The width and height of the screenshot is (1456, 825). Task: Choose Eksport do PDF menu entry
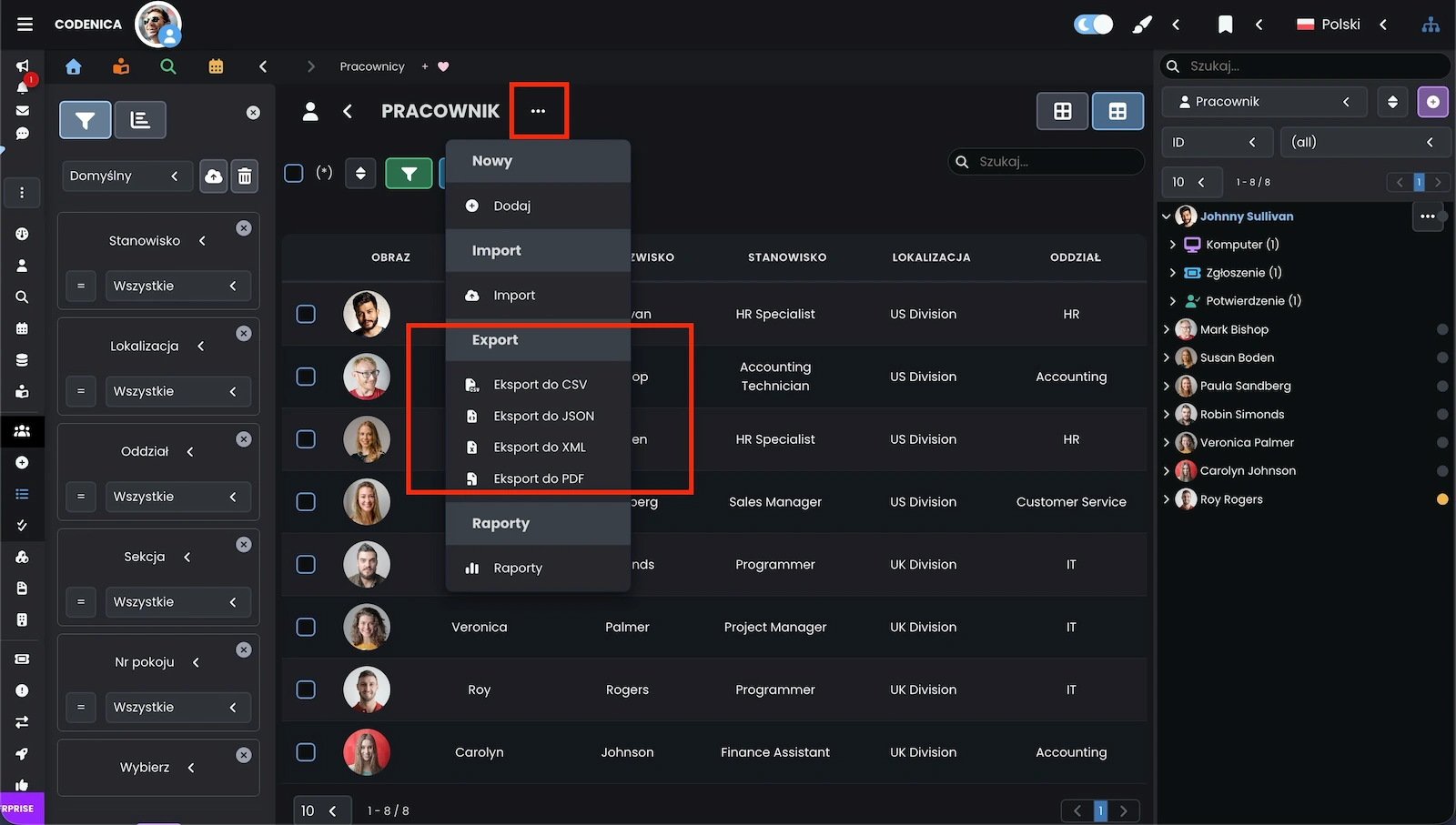[538, 478]
